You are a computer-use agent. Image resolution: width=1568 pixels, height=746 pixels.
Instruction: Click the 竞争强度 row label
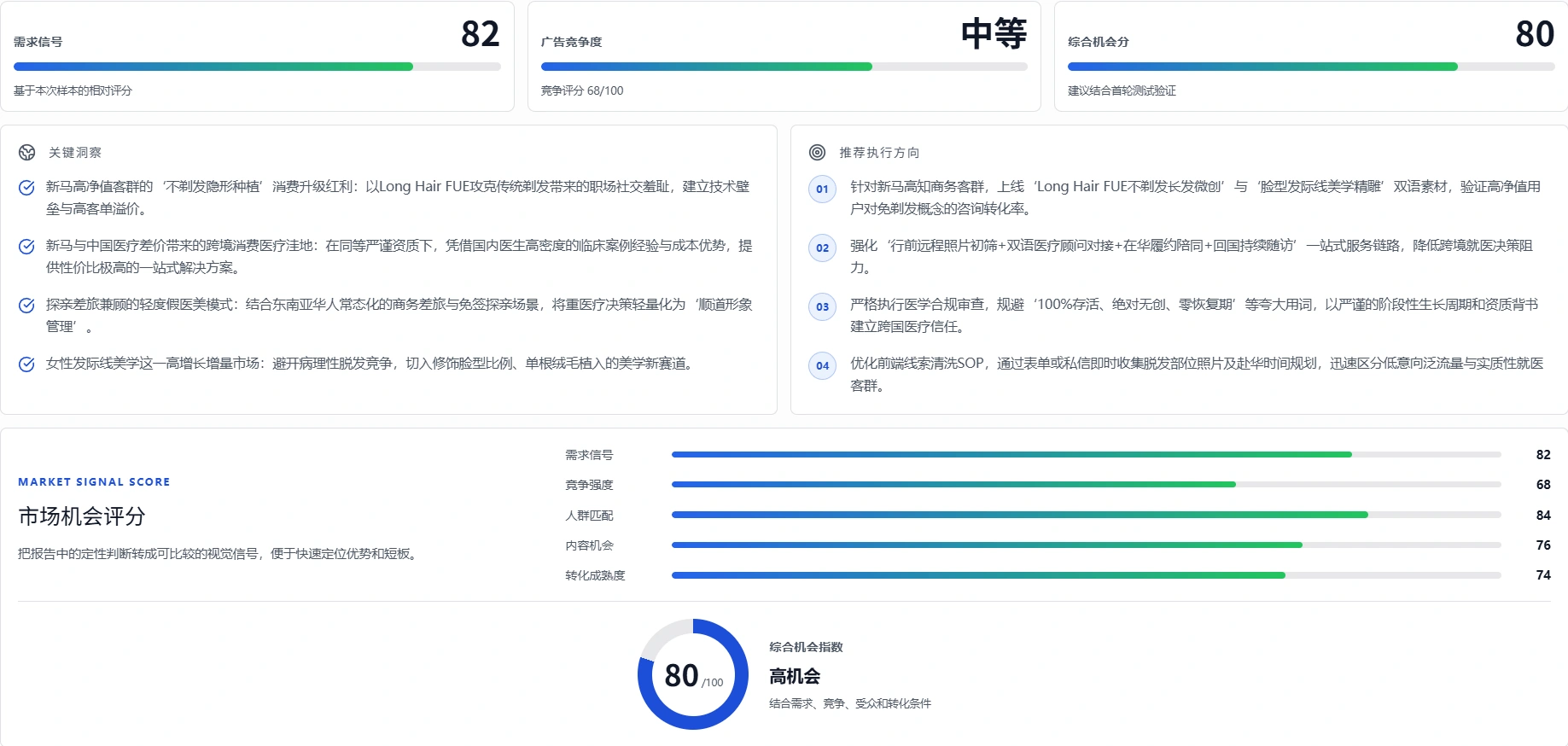589,485
